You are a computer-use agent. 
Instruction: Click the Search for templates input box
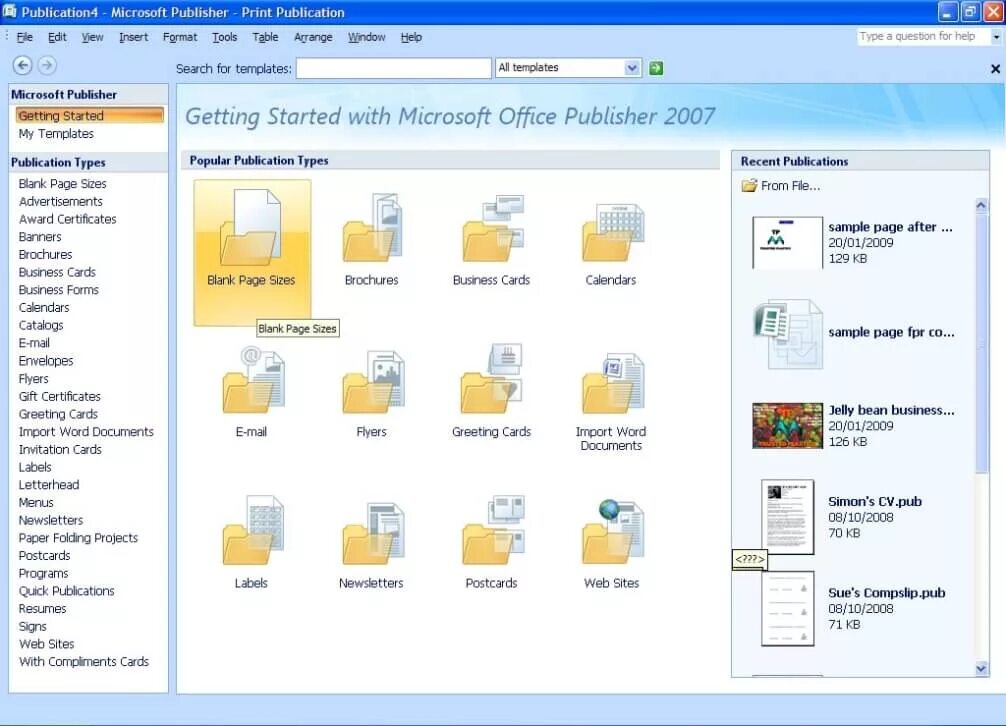(394, 68)
